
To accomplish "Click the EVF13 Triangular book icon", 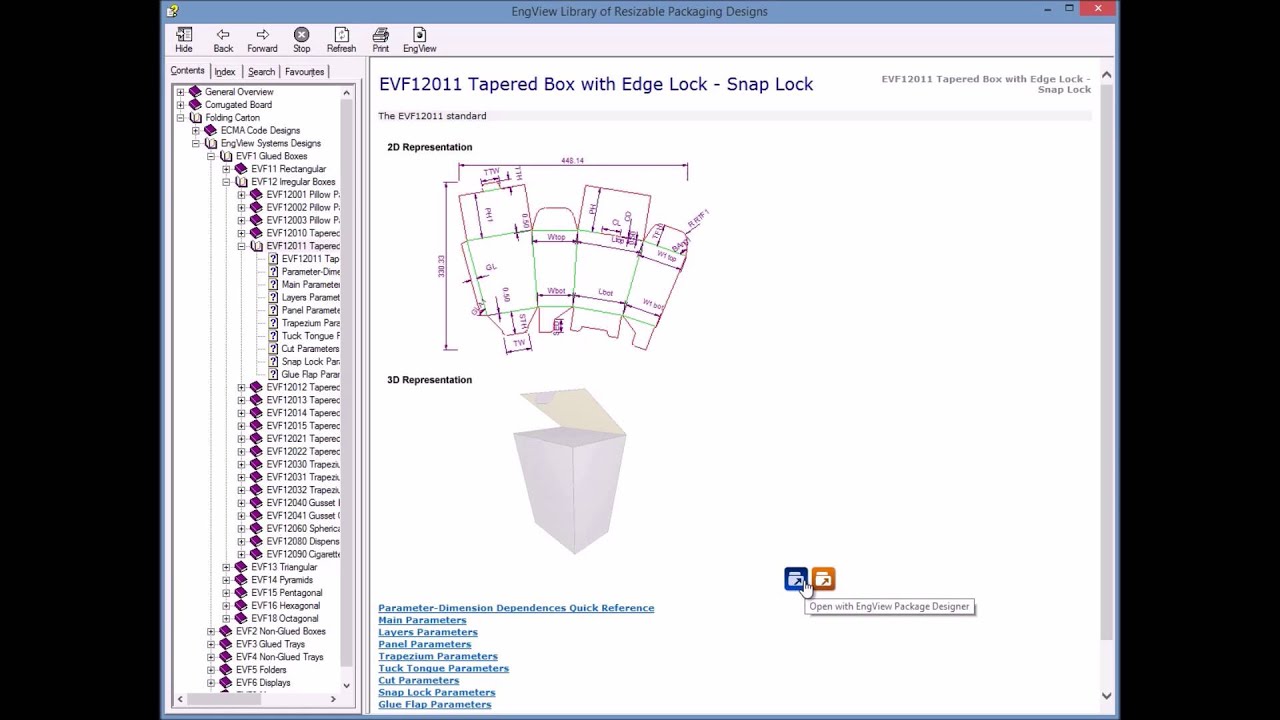I will (x=241, y=567).
